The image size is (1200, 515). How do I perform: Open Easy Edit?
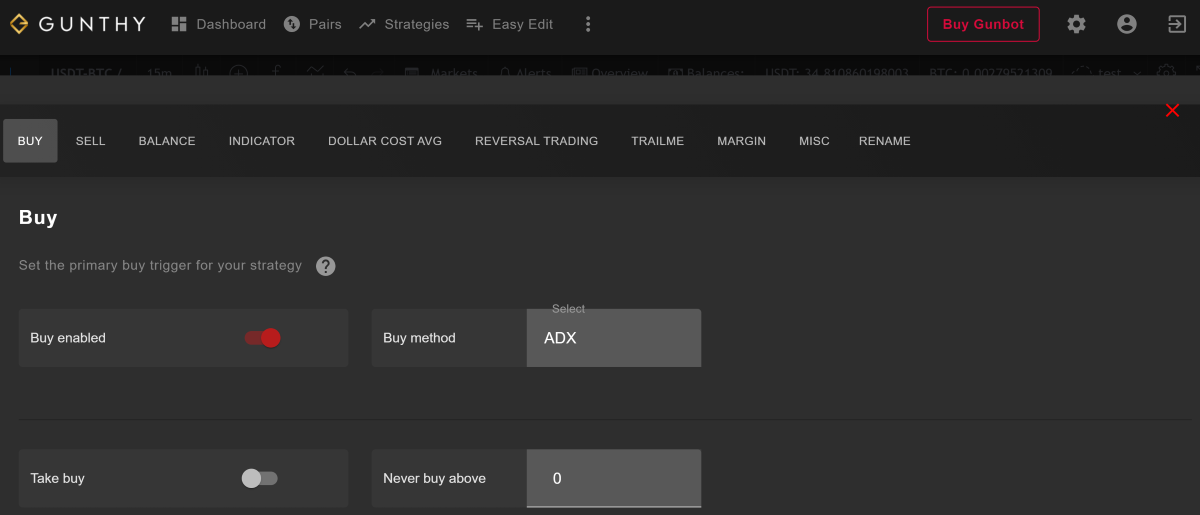(x=510, y=24)
